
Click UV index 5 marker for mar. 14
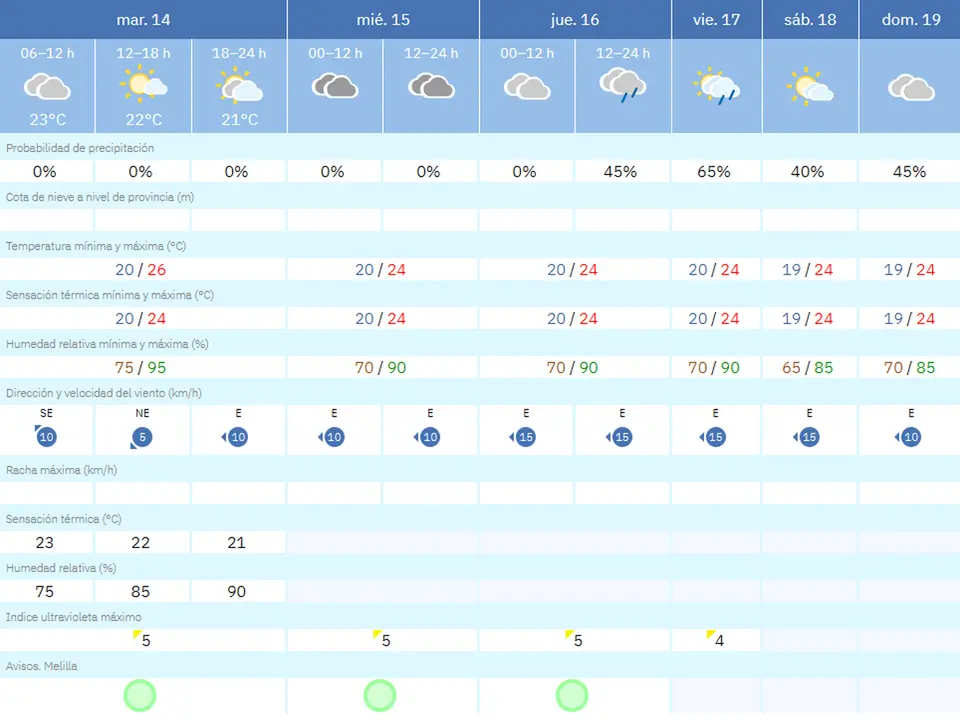(142, 639)
